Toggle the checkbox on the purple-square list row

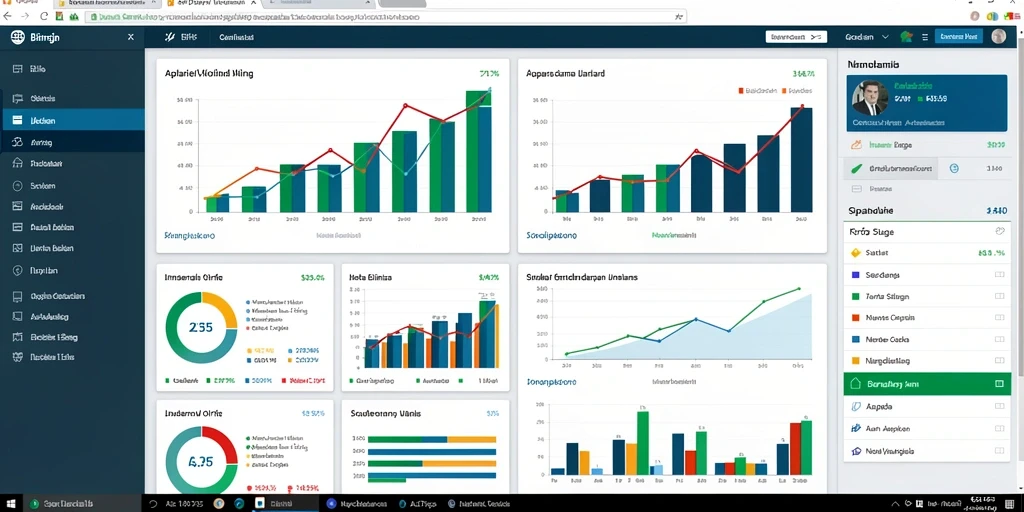[999, 275]
